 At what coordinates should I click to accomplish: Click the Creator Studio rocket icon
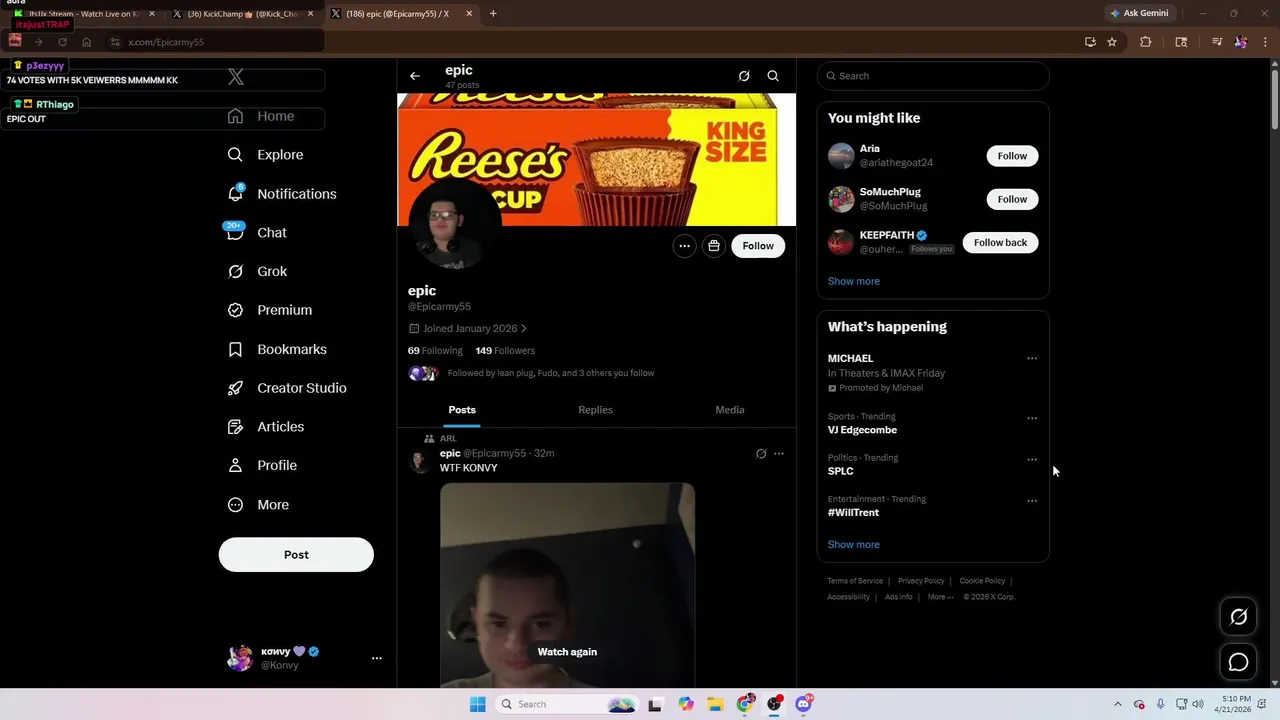pos(235,388)
